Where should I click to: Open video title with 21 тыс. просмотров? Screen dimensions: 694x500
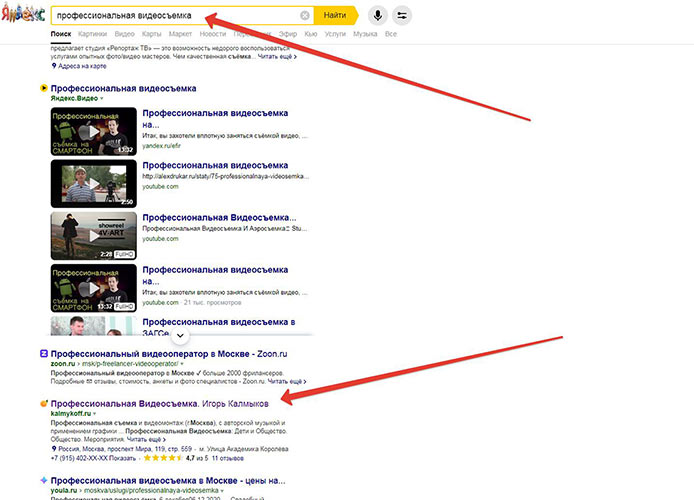[x=215, y=275]
